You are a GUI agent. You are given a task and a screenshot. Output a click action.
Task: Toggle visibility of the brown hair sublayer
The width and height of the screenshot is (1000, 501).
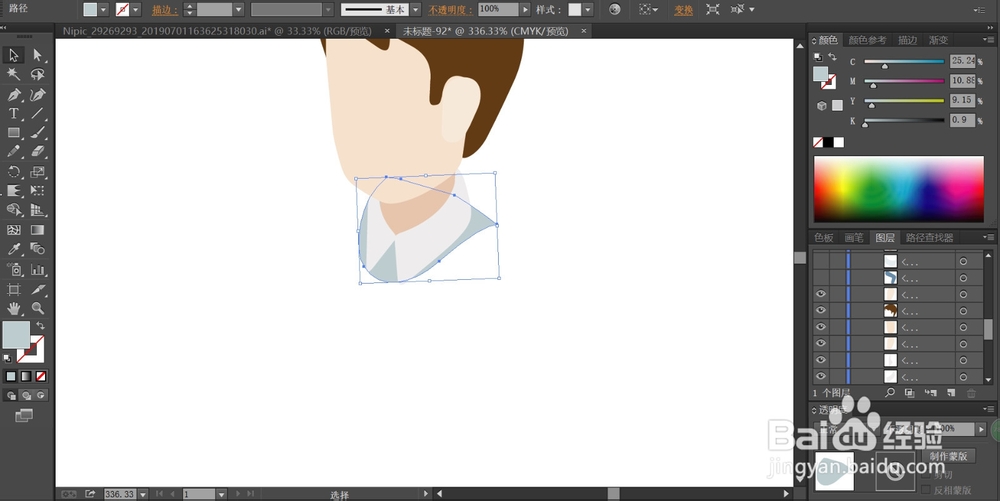tap(821, 310)
